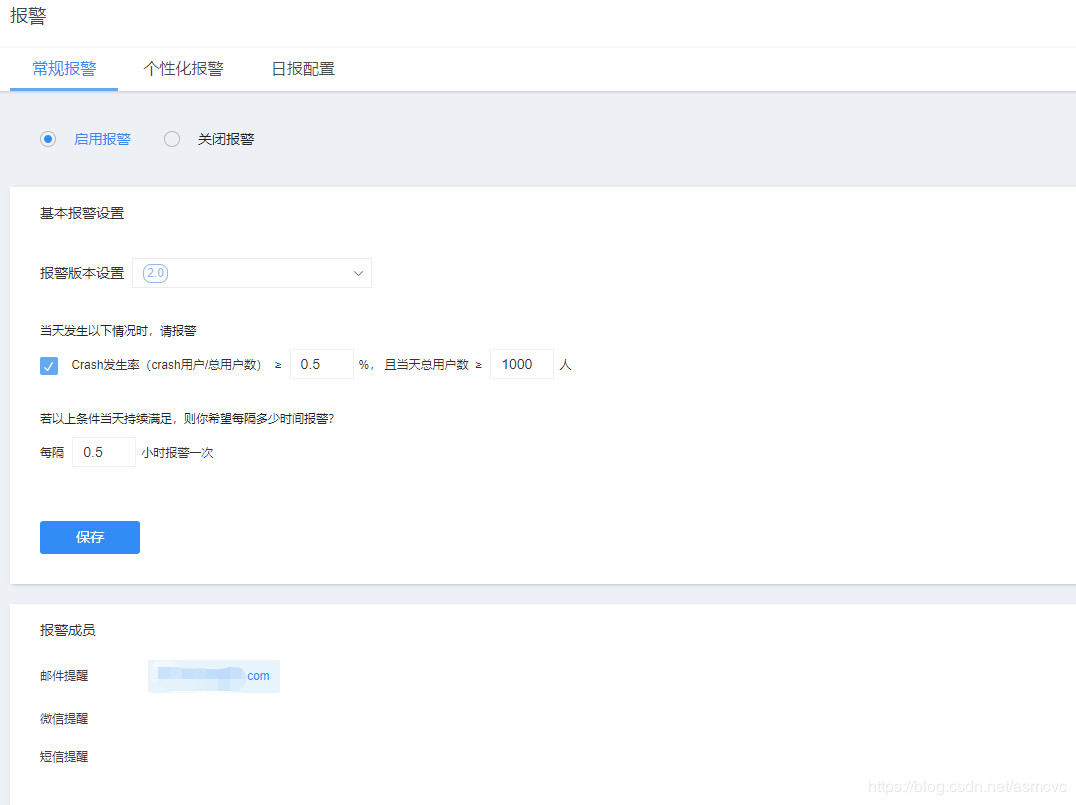This screenshot has width=1076, height=805.
Task: Go to the 日报配置 tab
Action: [303, 69]
